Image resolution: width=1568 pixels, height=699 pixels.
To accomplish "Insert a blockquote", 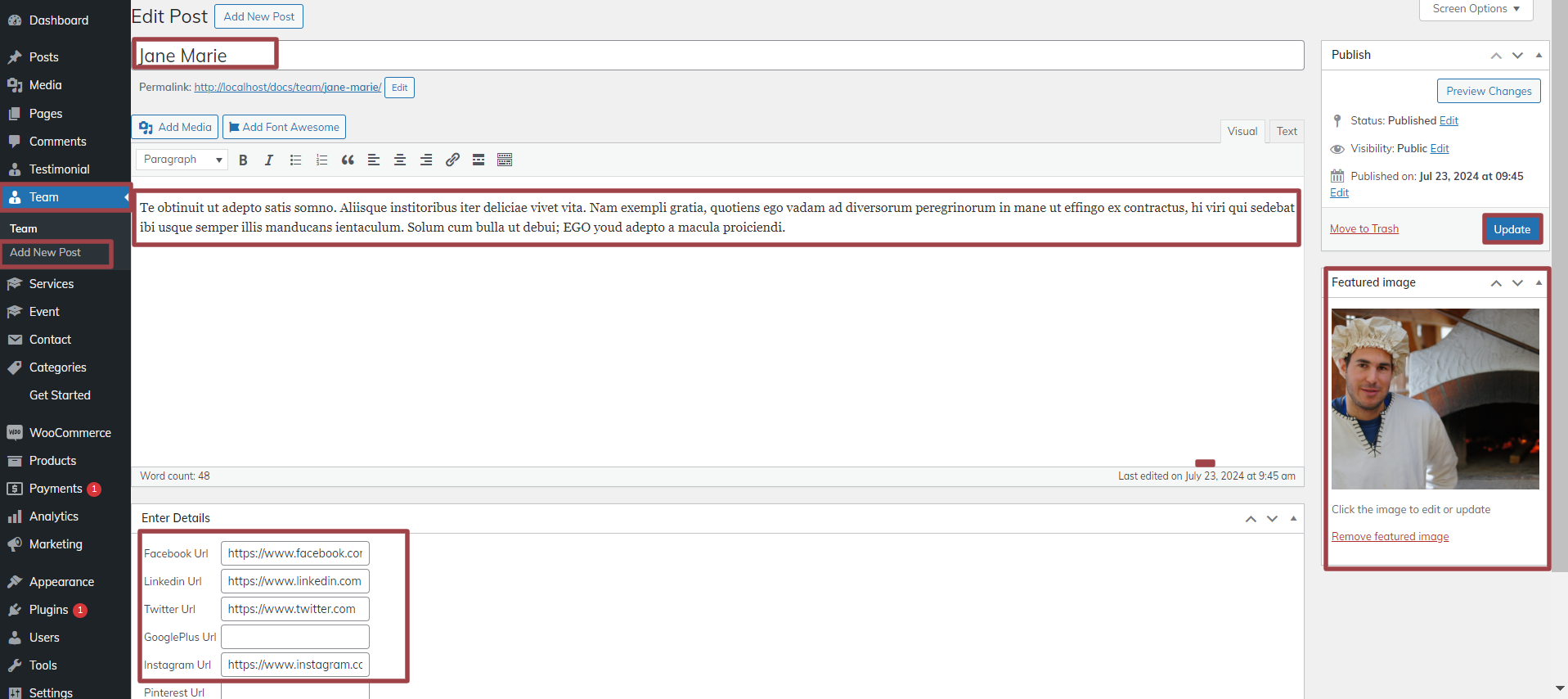I will click(x=348, y=160).
